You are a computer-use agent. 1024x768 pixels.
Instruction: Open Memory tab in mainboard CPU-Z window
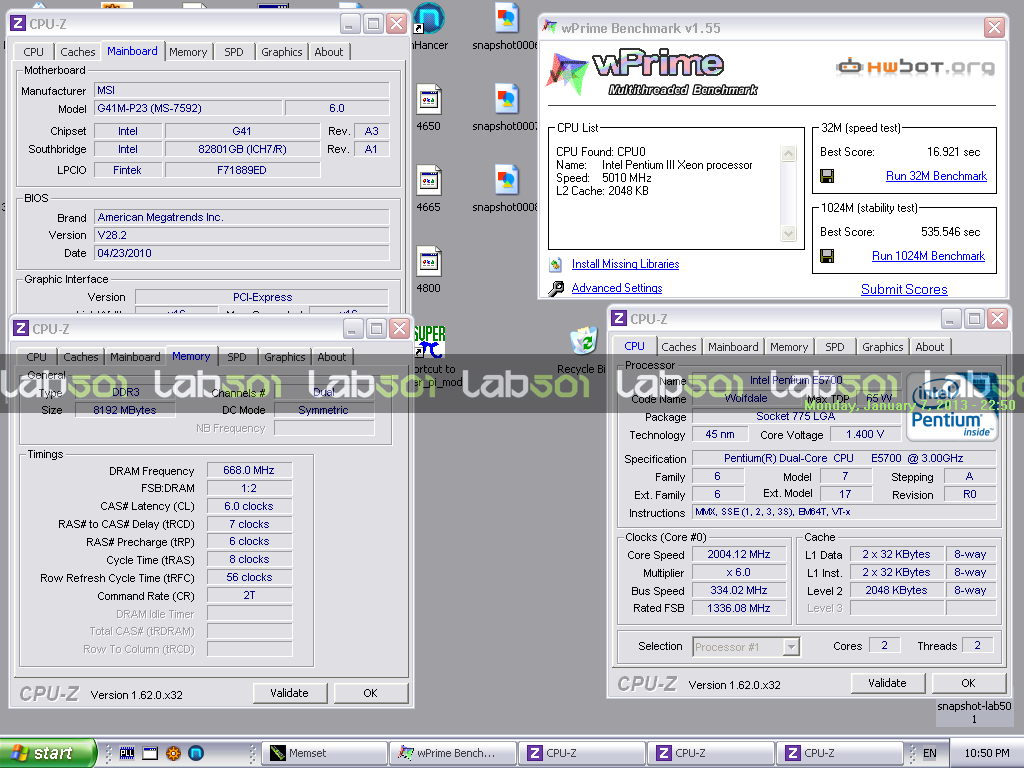pyautogui.click(x=188, y=52)
